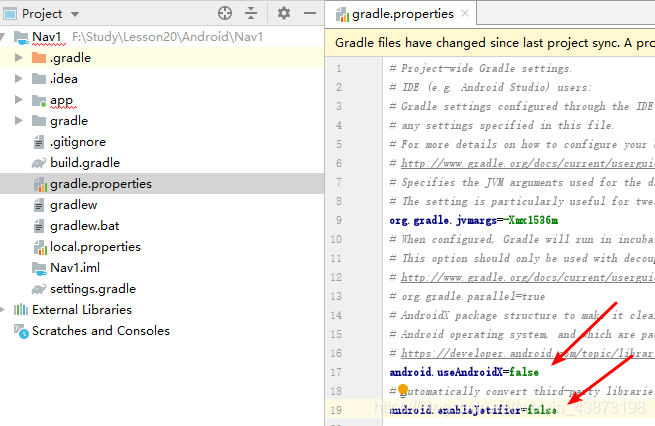Click the yellow intention lightbulb on line 18

(x=403, y=390)
